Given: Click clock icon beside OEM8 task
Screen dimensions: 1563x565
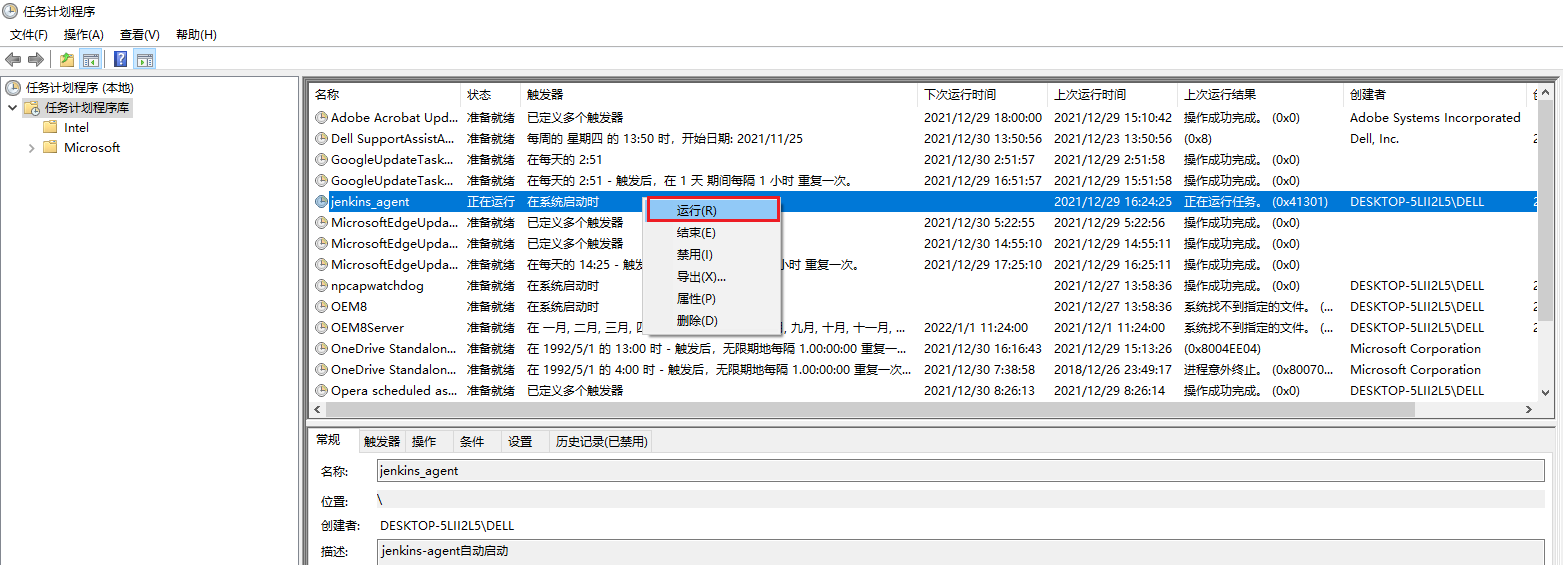Looking at the screenshot, I should pyautogui.click(x=321, y=307).
